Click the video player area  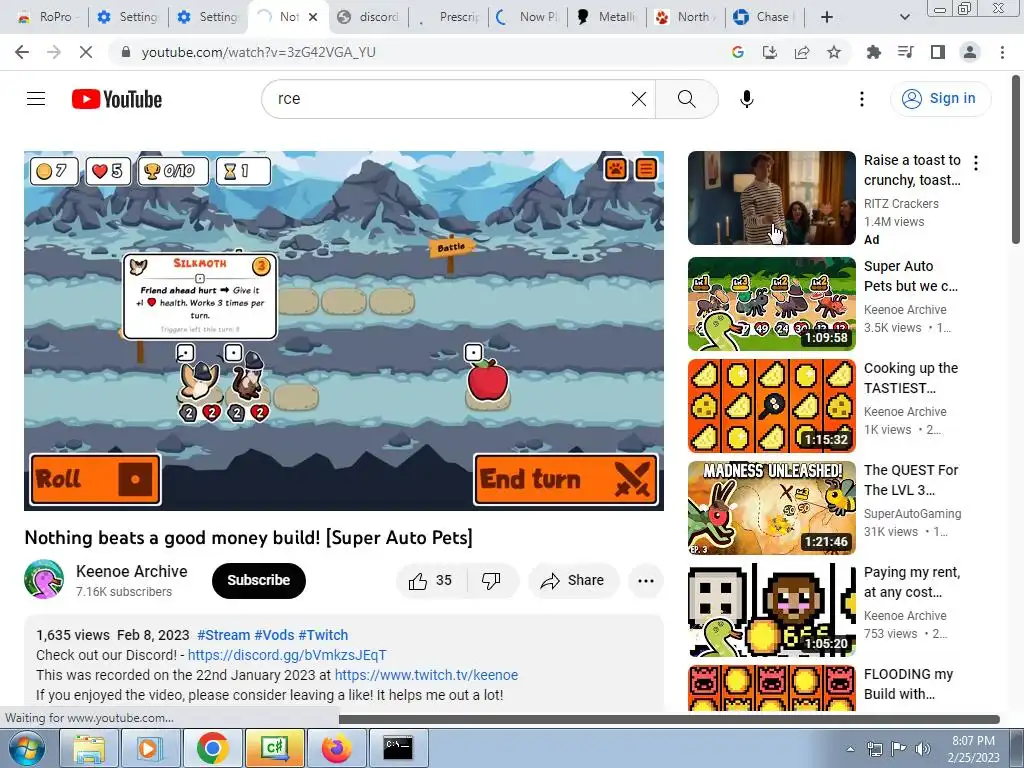point(344,331)
